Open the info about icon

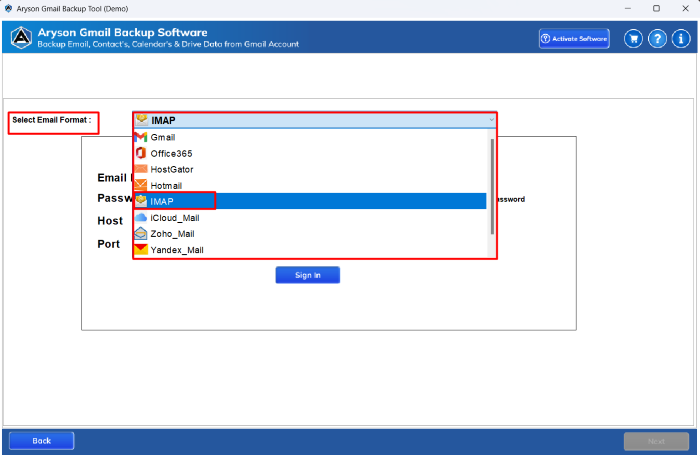(x=681, y=39)
